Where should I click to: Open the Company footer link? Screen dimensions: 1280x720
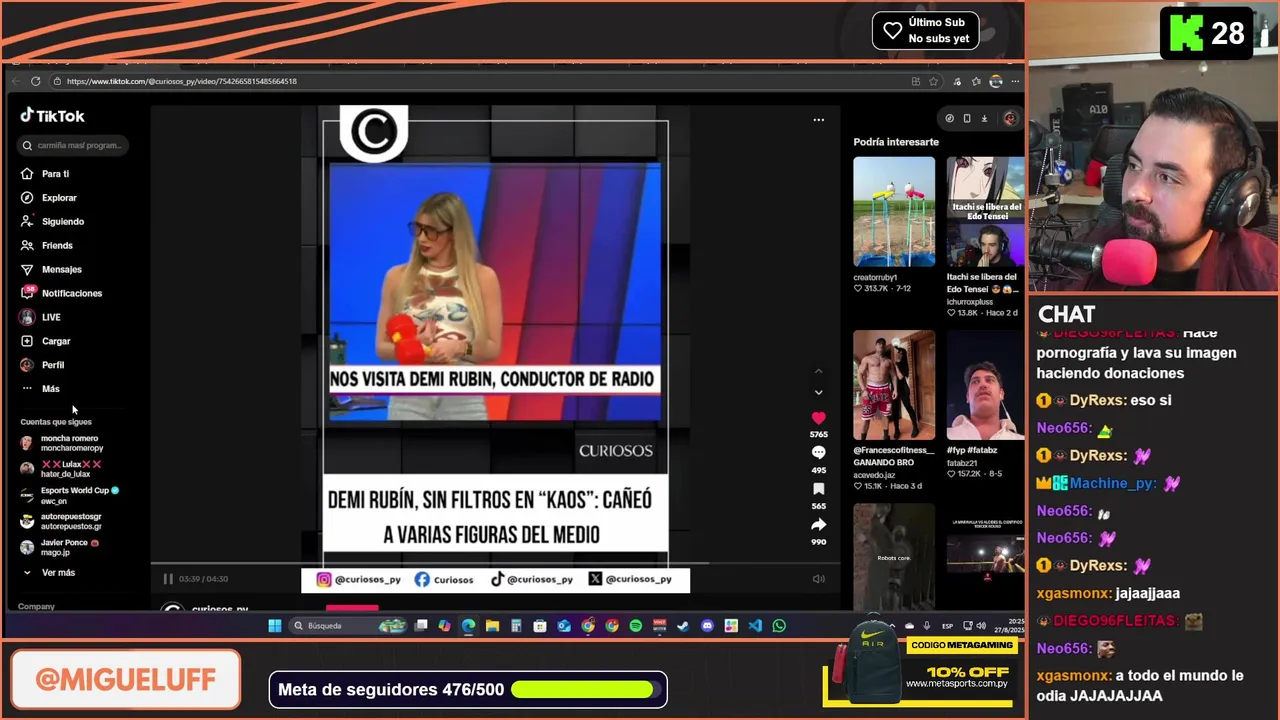36,606
